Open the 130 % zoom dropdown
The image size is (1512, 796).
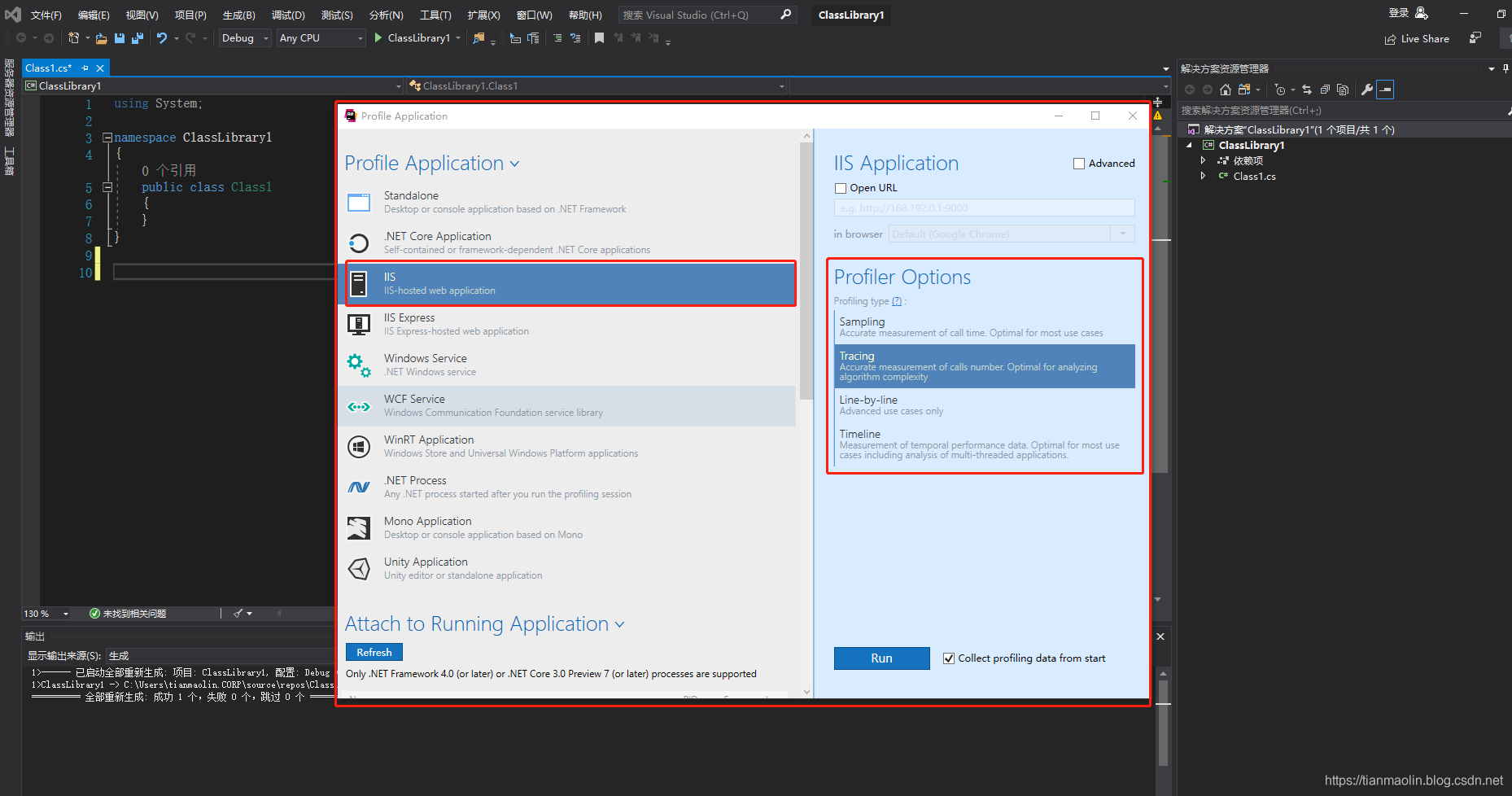66,614
